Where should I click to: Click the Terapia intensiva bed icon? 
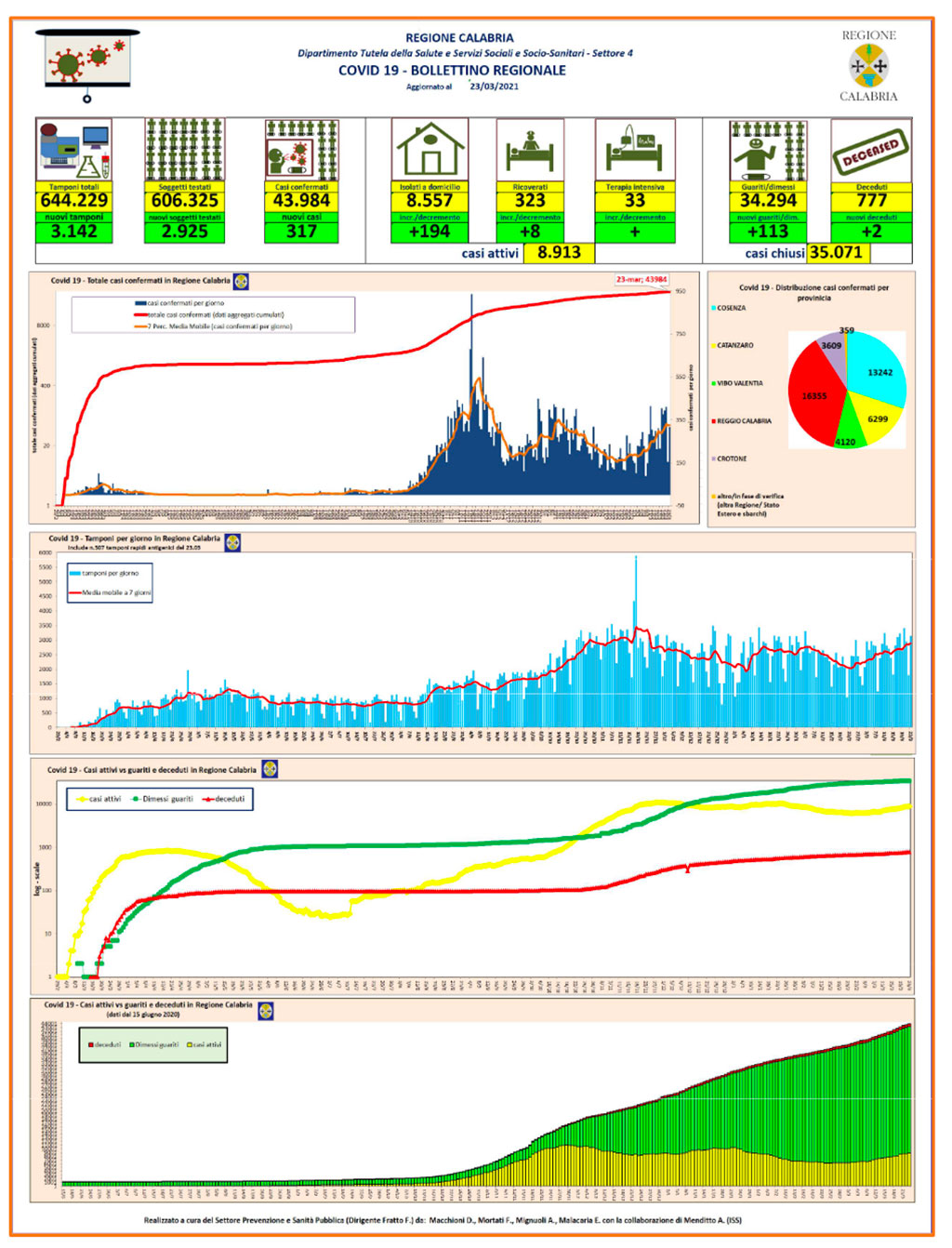click(635, 150)
